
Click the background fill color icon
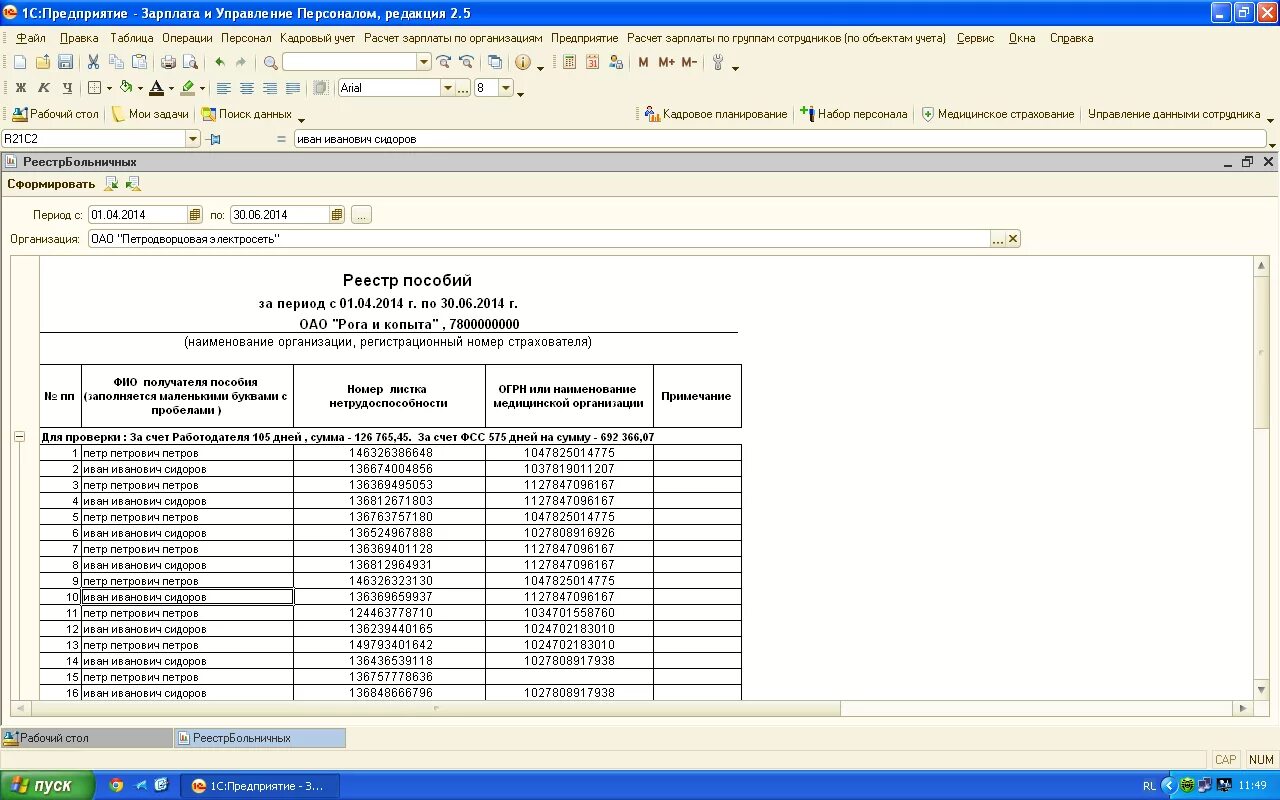[188, 88]
